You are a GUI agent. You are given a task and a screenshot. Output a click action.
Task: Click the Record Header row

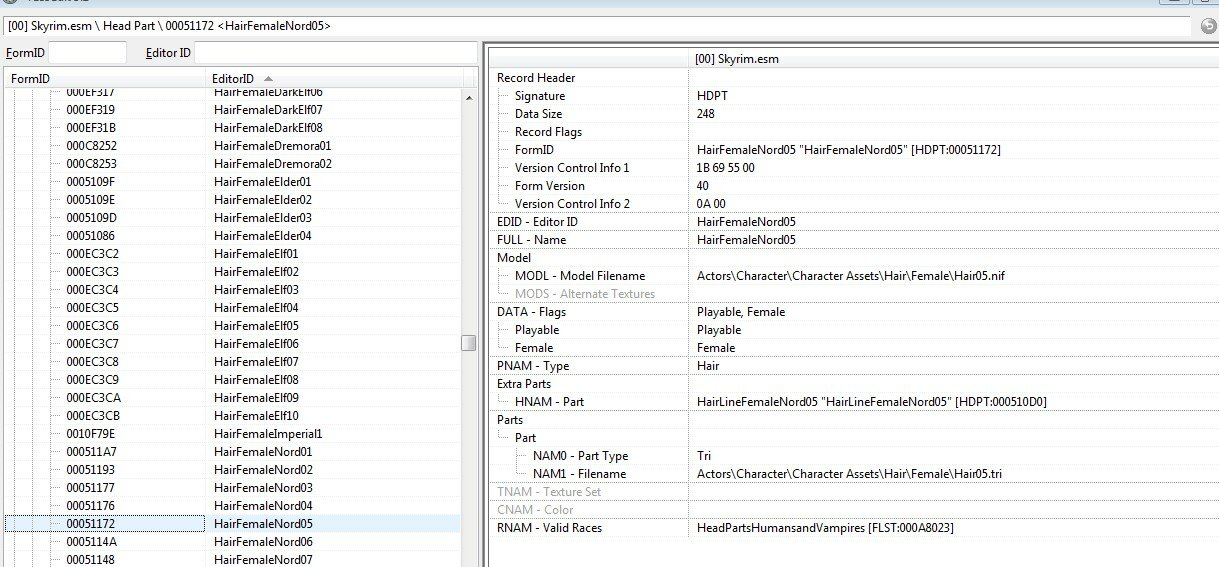[856, 78]
